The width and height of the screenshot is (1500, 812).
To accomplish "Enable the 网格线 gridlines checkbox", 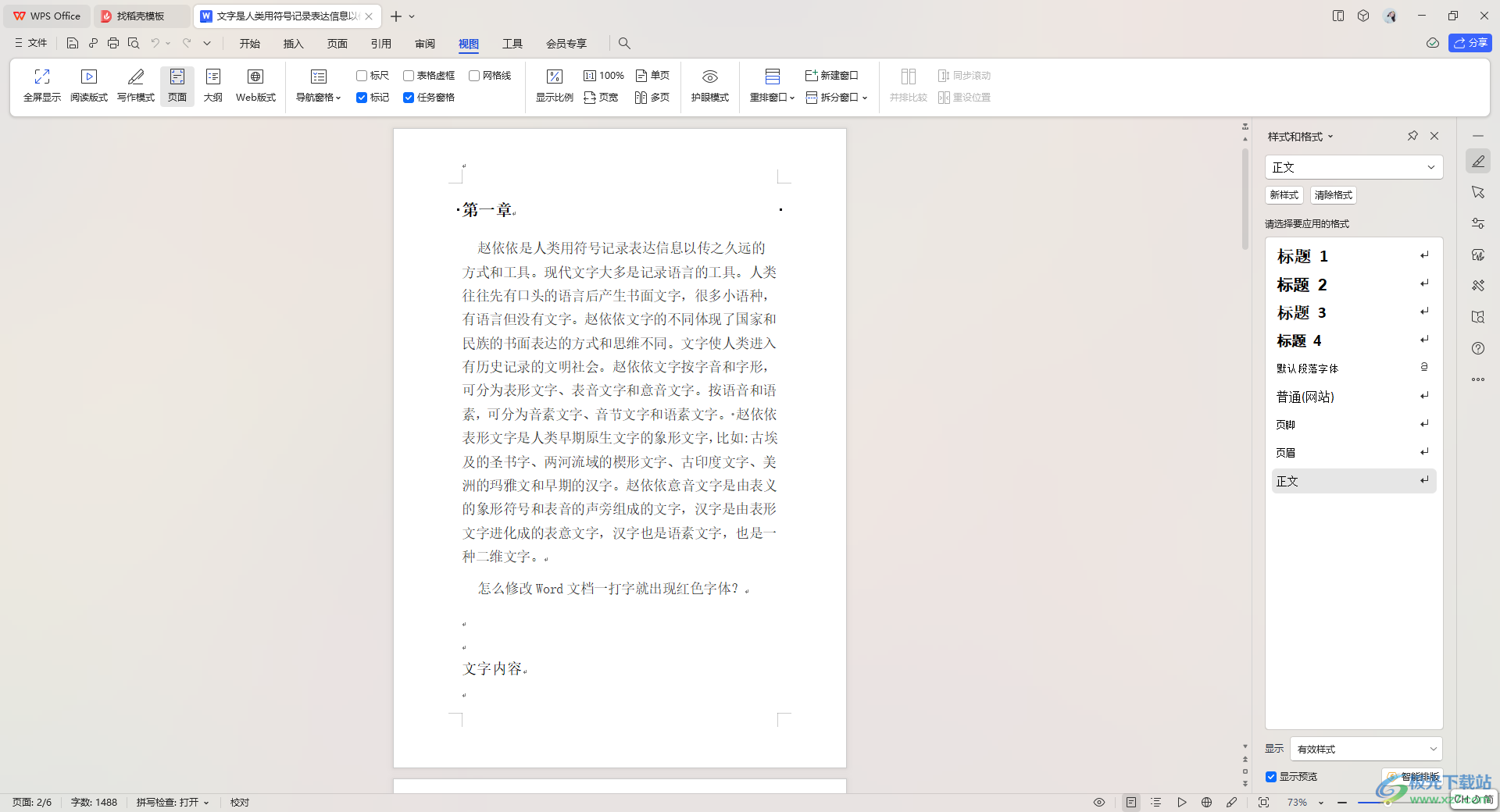I will [474, 76].
